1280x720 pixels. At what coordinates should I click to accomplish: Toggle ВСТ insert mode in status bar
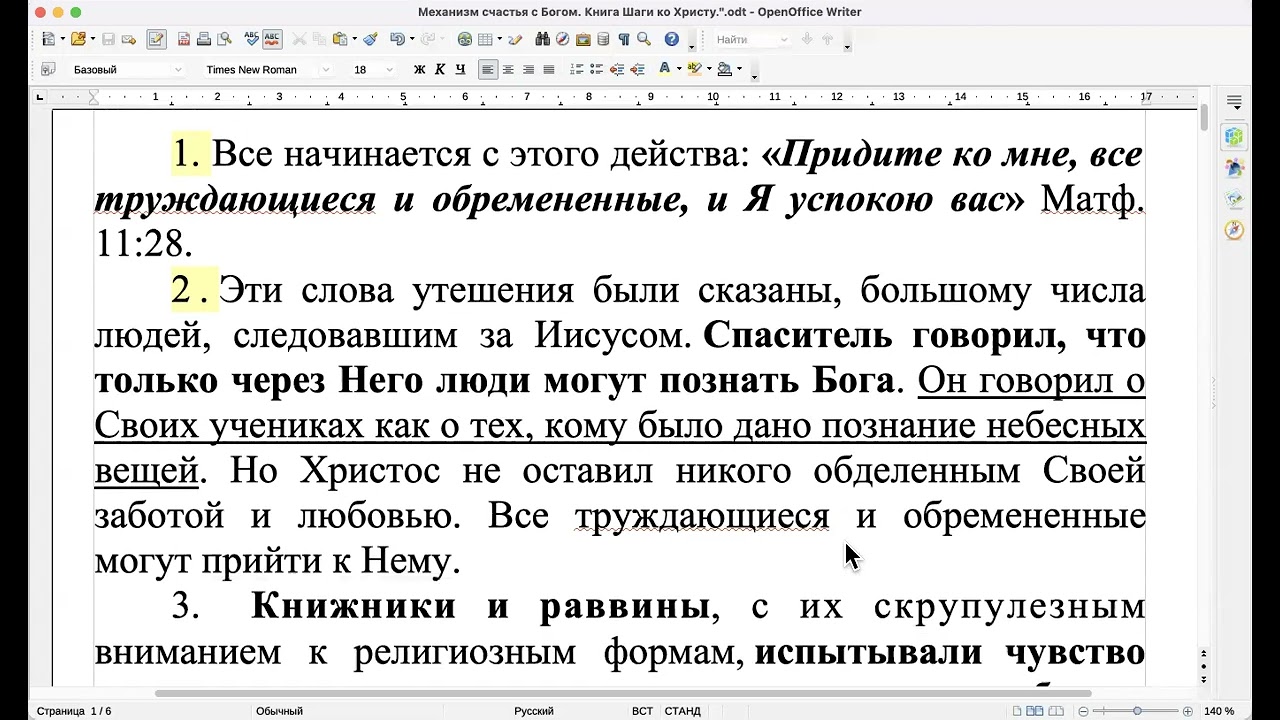[642, 711]
